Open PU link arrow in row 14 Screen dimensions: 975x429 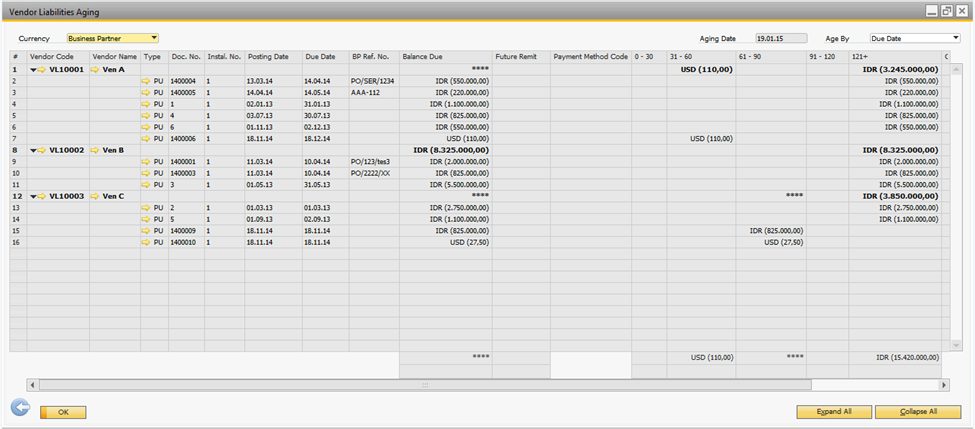point(146,219)
